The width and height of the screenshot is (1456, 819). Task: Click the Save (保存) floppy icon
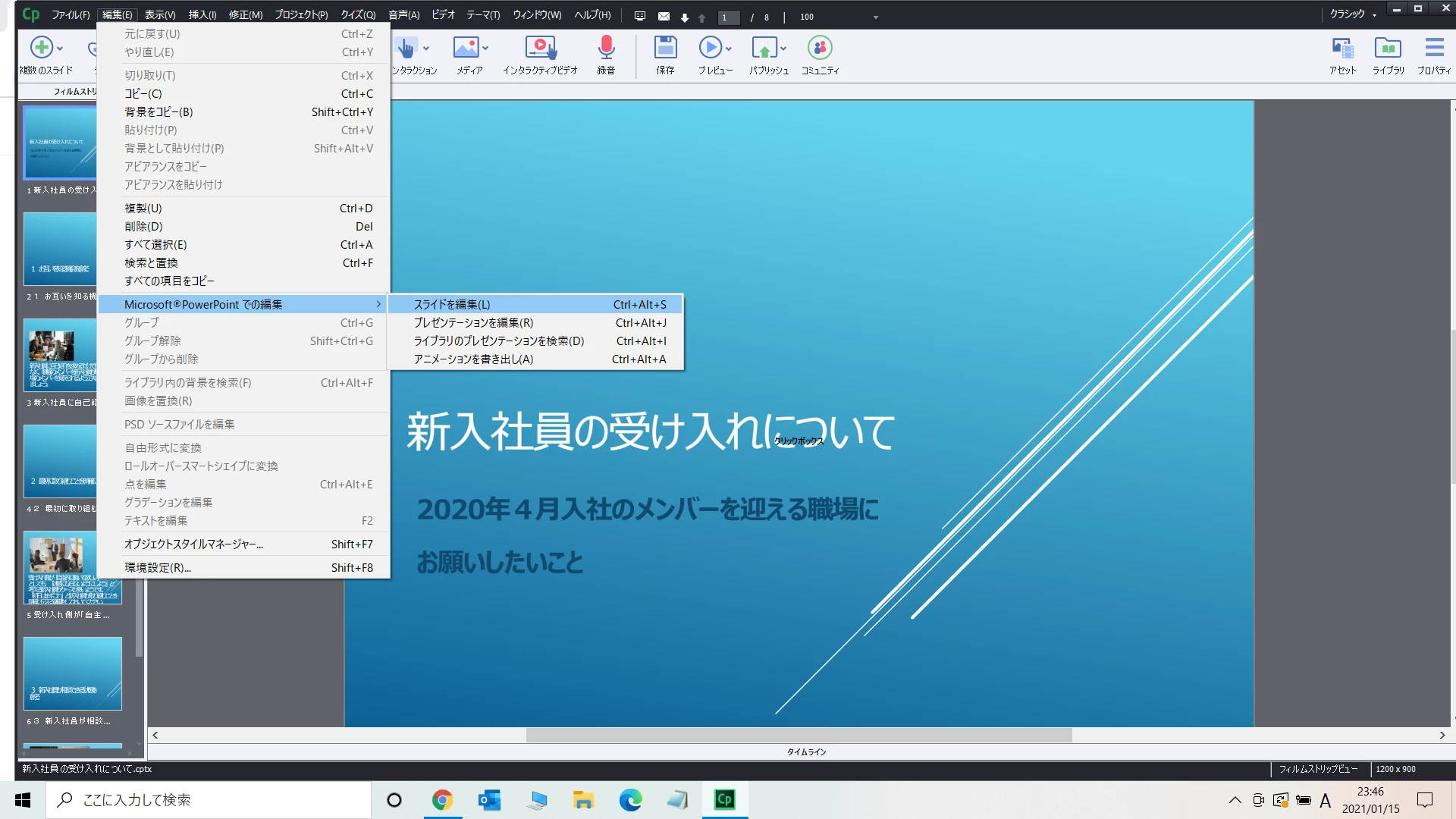[665, 48]
